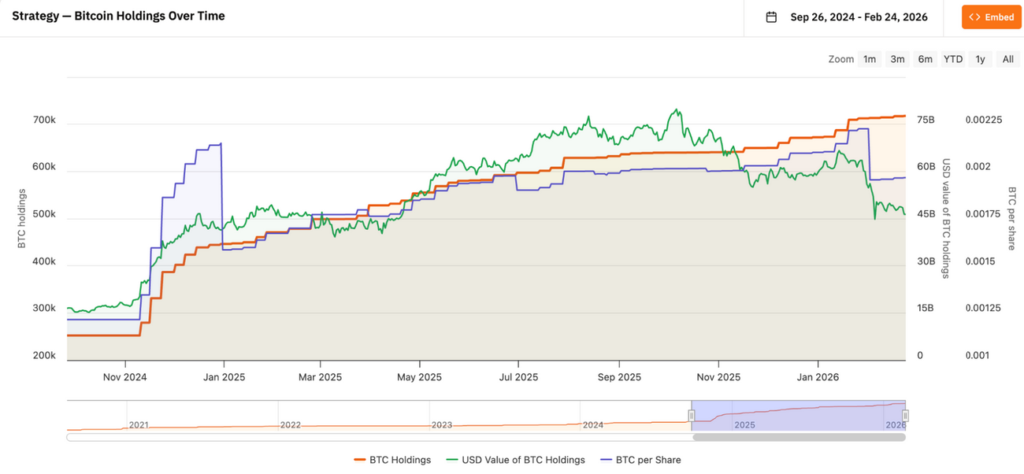1024x474 pixels.
Task: Switch zoom to 6m
Action: (925, 59)
